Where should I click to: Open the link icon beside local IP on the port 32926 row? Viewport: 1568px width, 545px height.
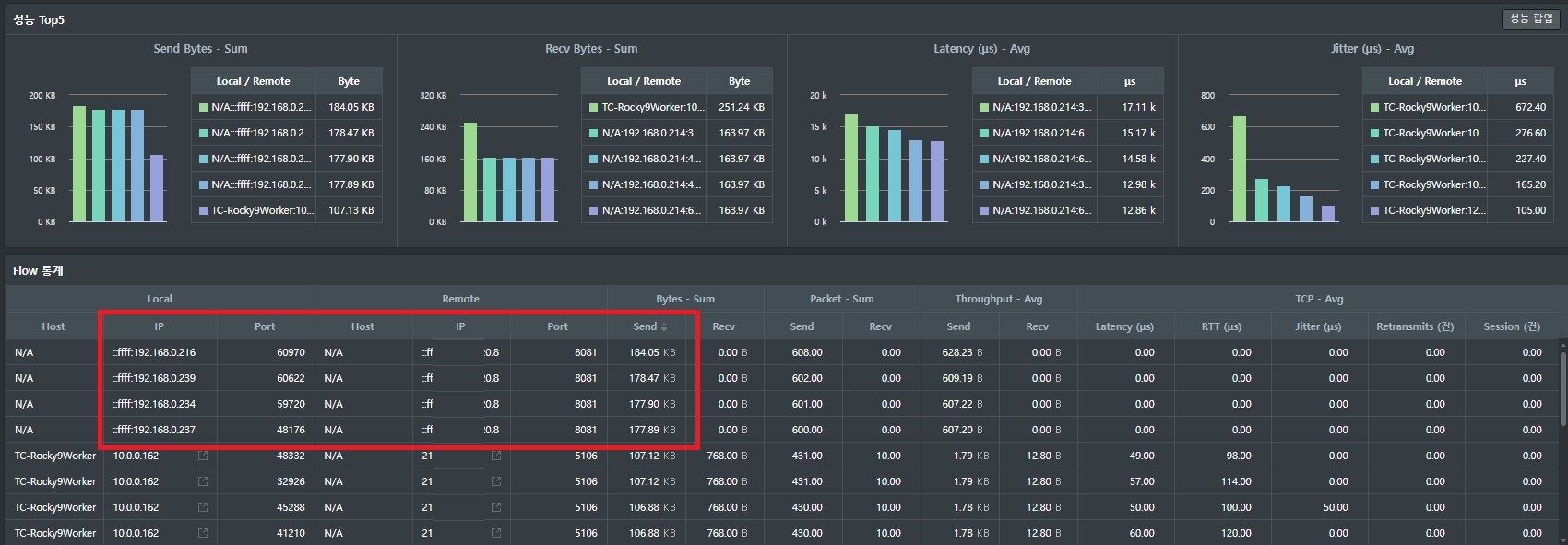[203, 481]
